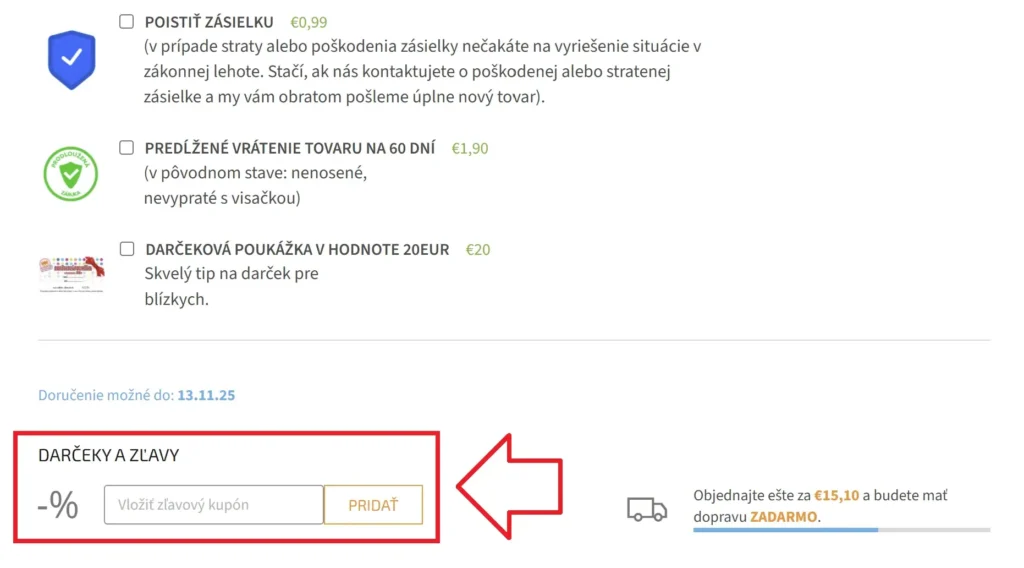Tick the Predĺžené vrátenie tovaru checkbox
This screenshot has height=568, width=1024.
[x=127, y=148]
